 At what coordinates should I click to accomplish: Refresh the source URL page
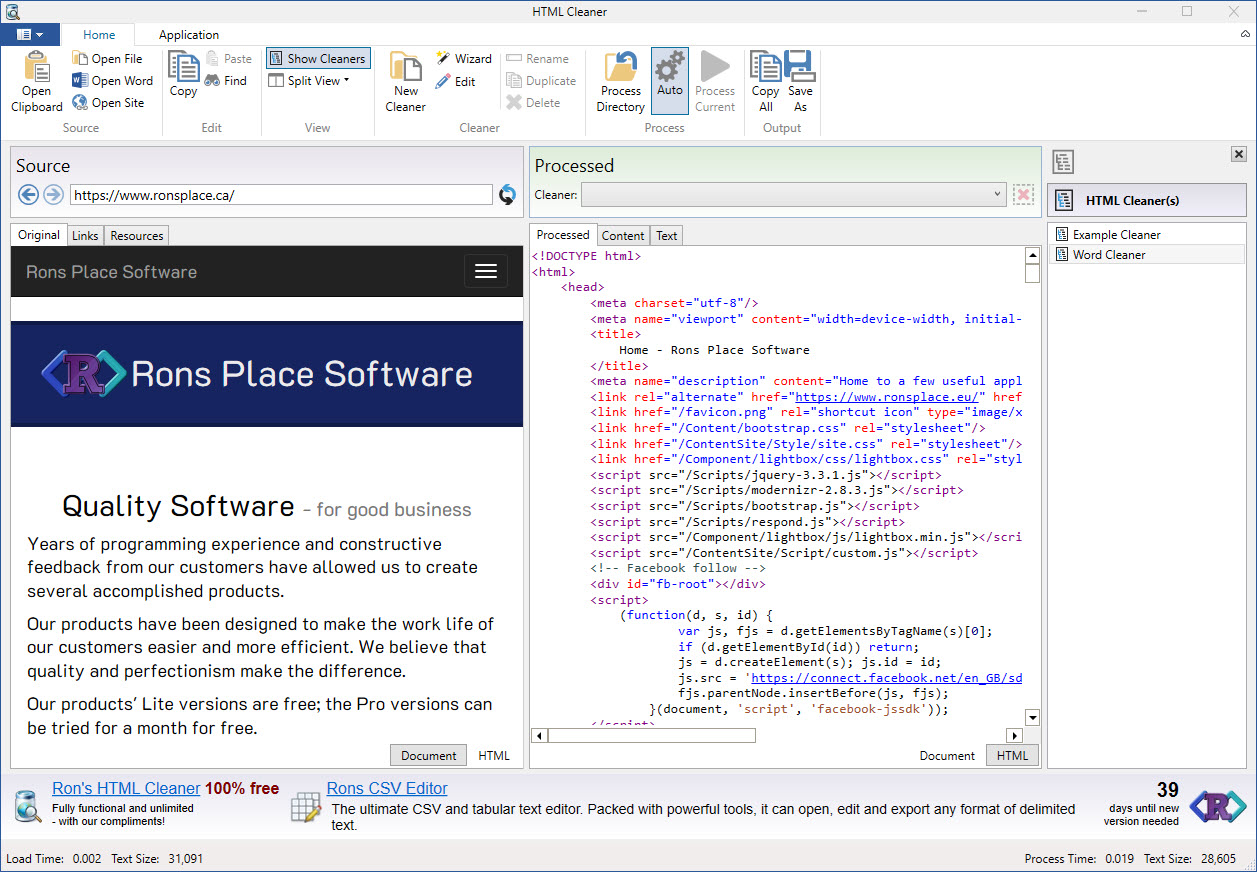(x=508, y=195)
